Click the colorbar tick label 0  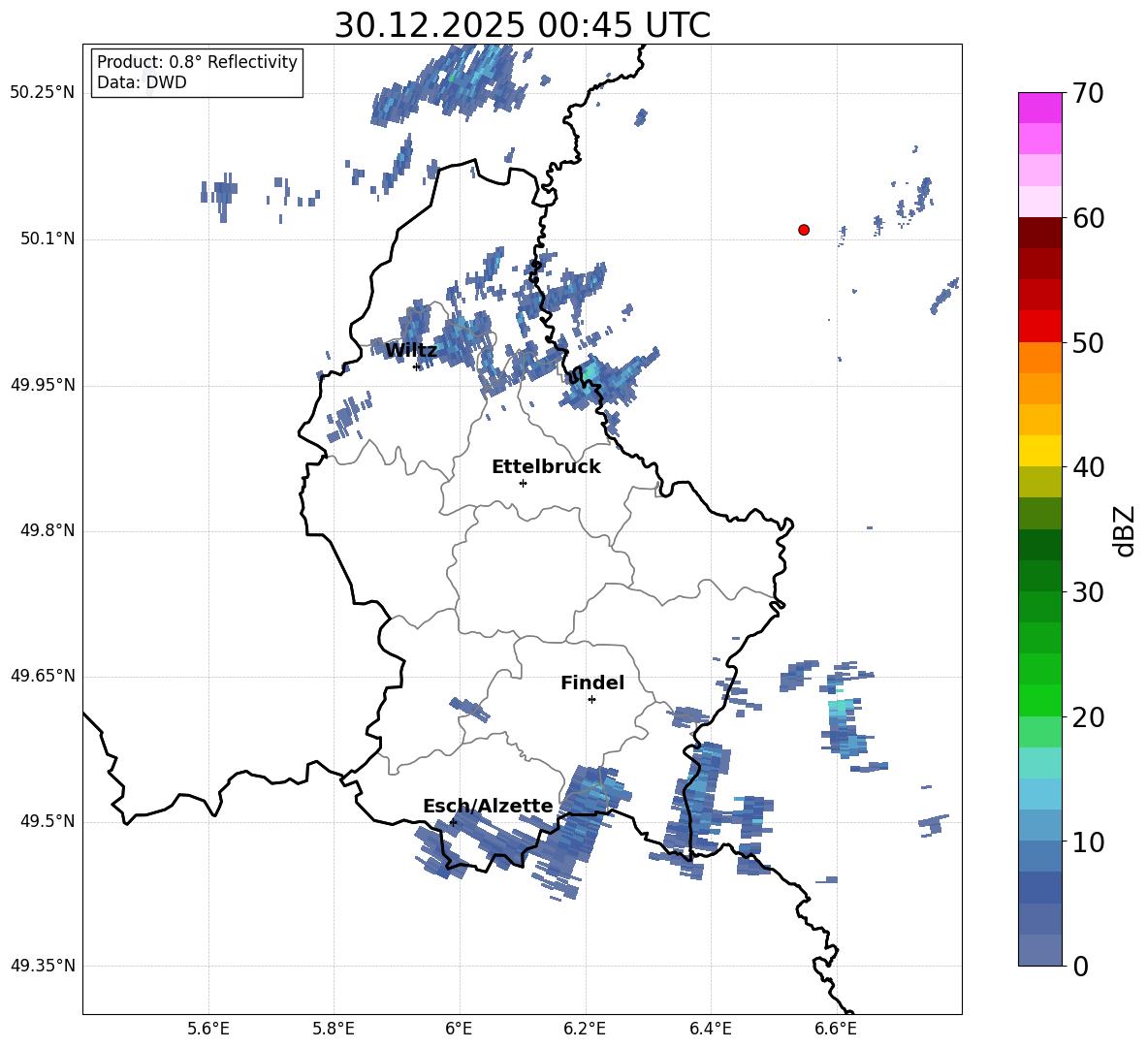click(x=1080, y=966)
